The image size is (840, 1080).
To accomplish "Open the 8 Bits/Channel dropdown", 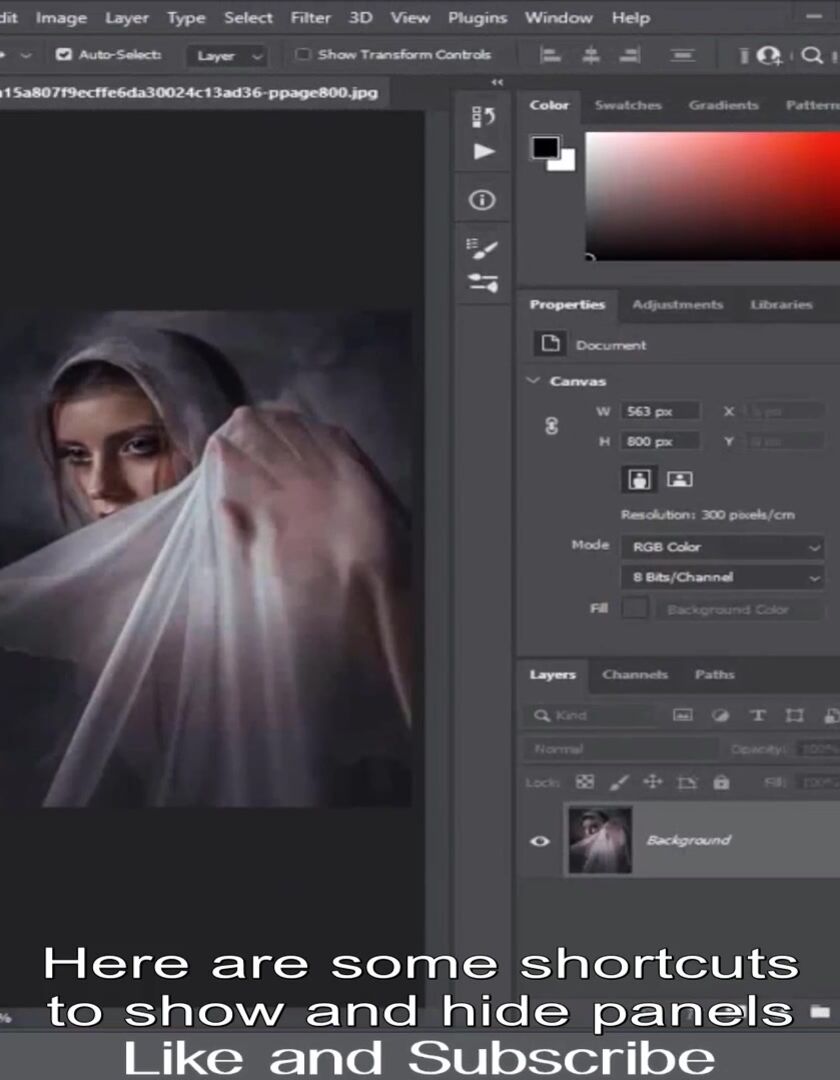I will click(x=722, y=577).
